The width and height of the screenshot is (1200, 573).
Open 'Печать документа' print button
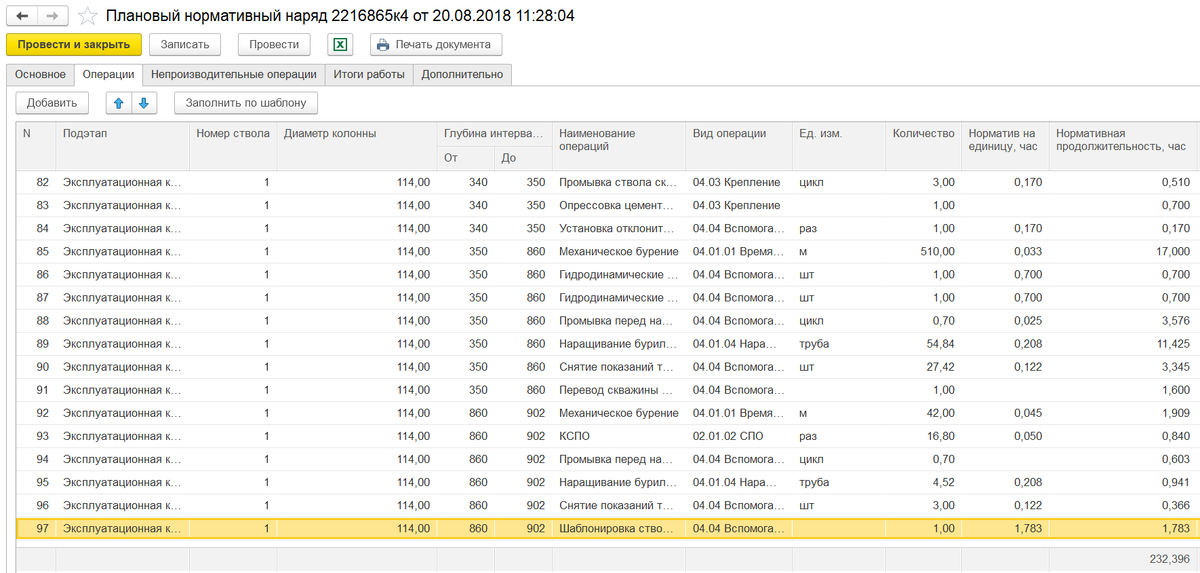pyautogui.click(x=436, y=44)
